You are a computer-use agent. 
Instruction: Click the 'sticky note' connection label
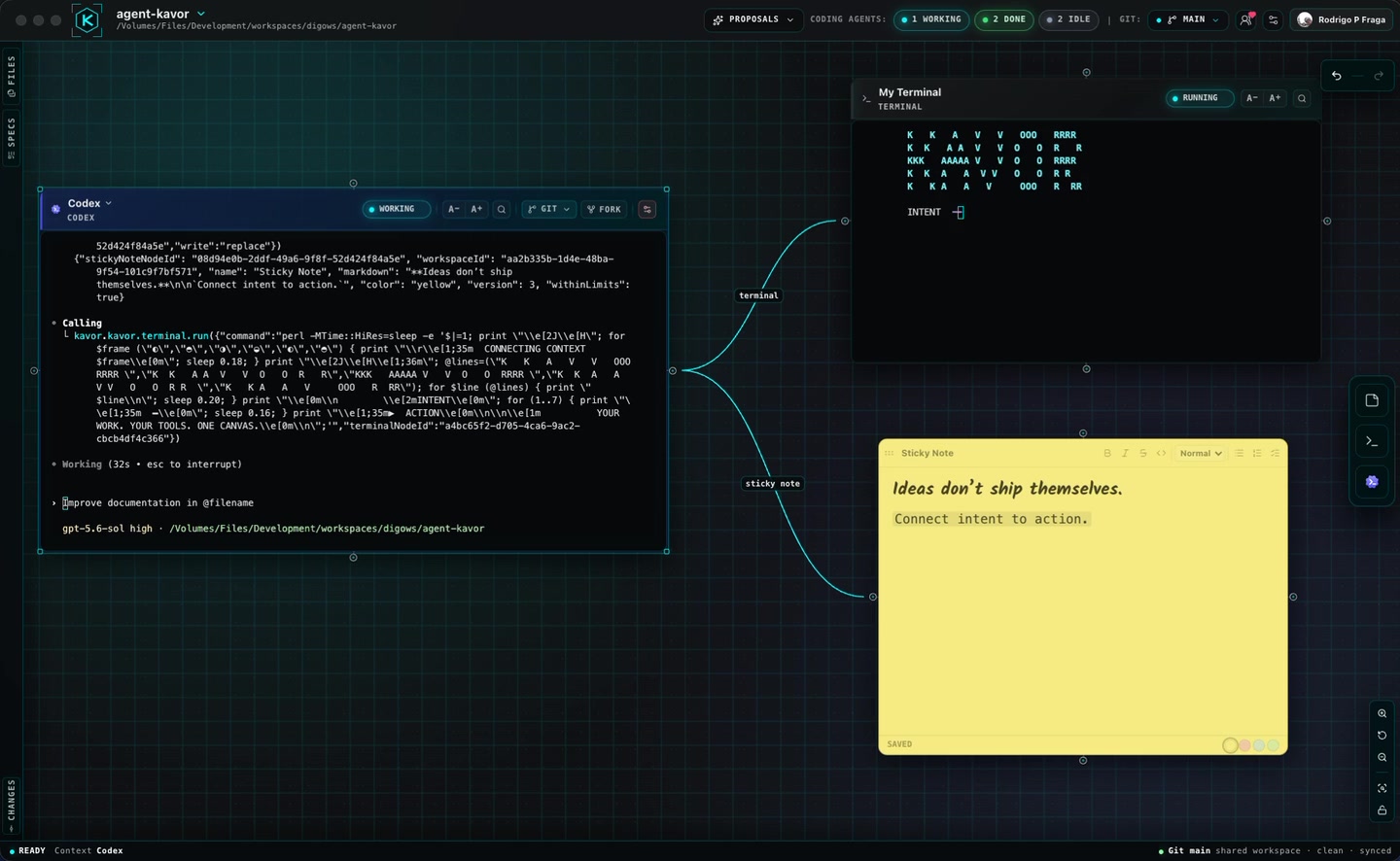click(773, 483)
